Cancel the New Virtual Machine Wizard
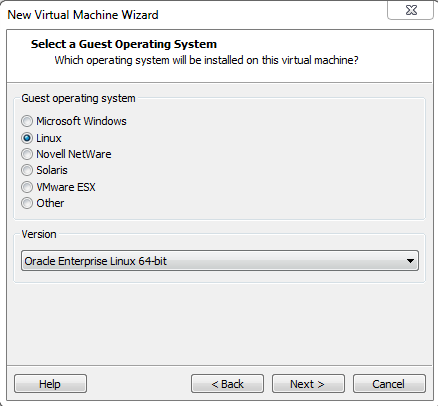 (389, 384)
